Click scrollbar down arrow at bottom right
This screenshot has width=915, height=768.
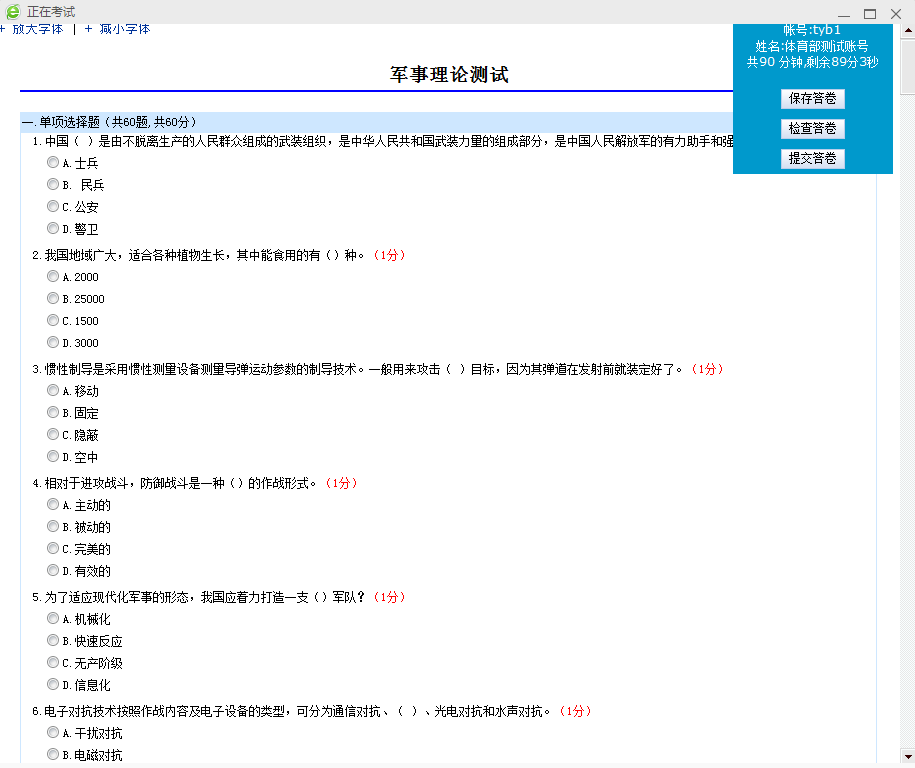(907, 756)
